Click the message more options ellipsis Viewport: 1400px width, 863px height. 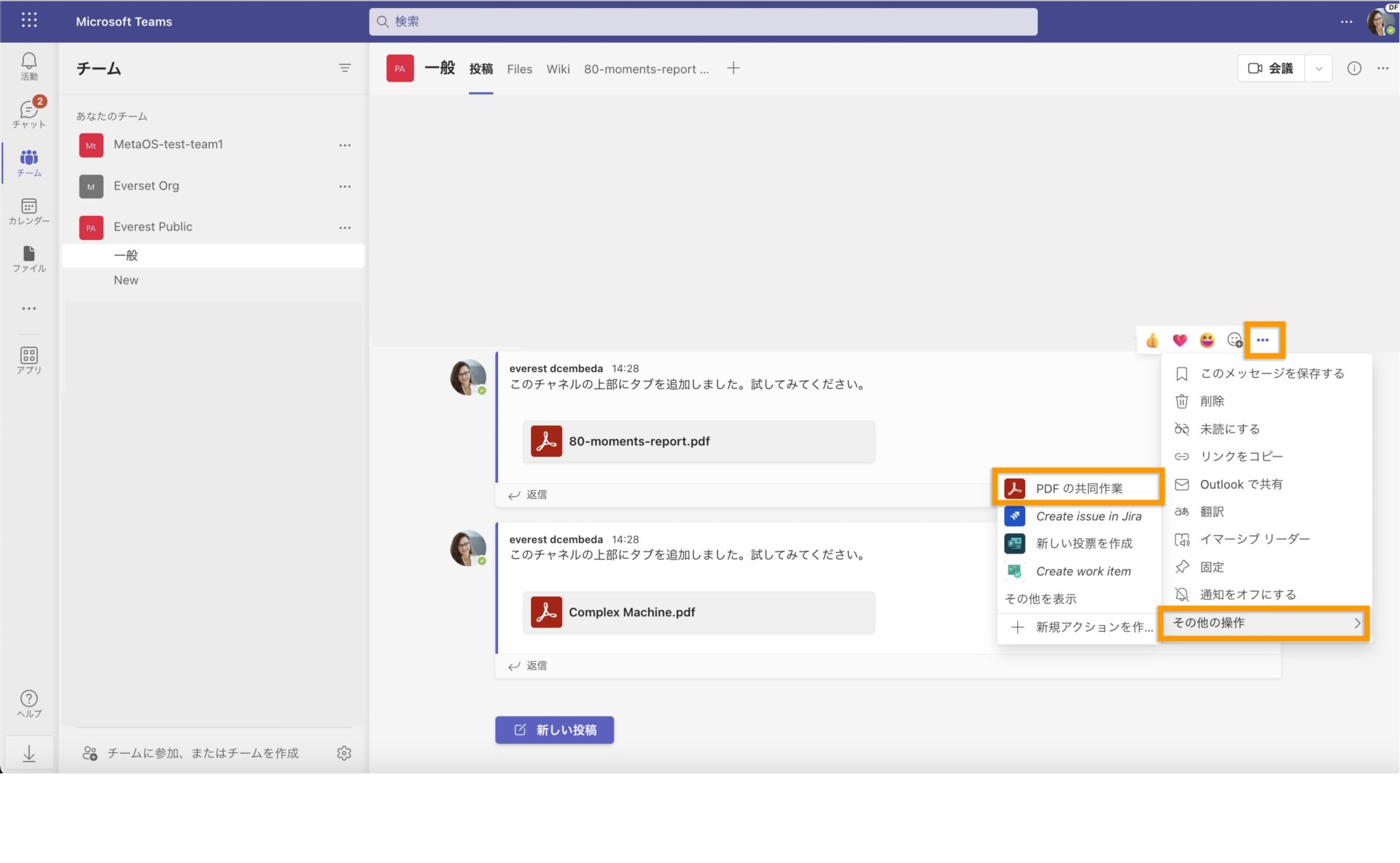pyautogui.click(x=1263, y=340)
